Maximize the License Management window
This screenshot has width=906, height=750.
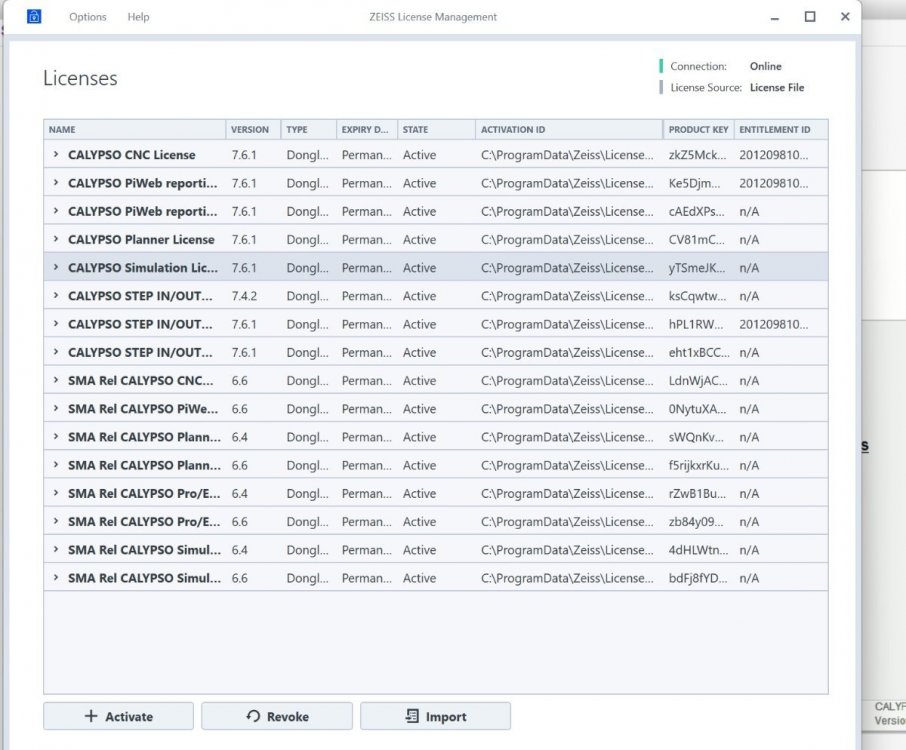(x=810, y=17)
